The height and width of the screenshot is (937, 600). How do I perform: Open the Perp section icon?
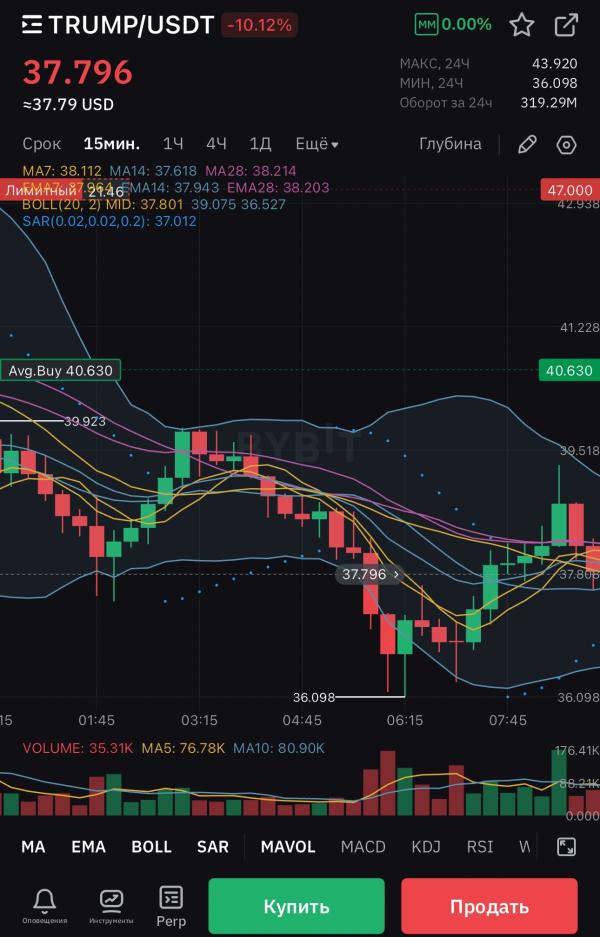click(171, 906)
